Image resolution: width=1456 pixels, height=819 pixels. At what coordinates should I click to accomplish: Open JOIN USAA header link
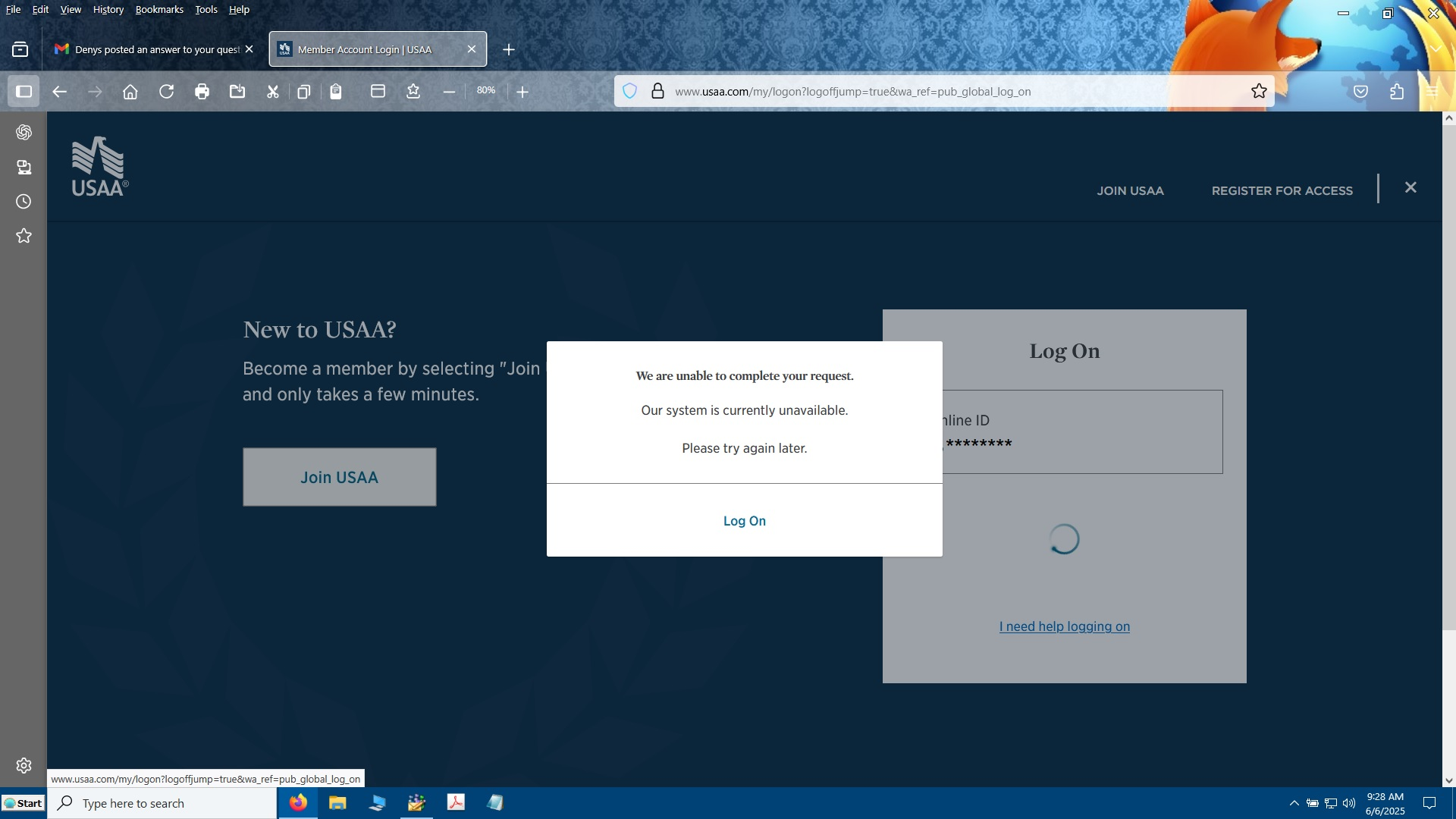click(x=1130, y=190)
